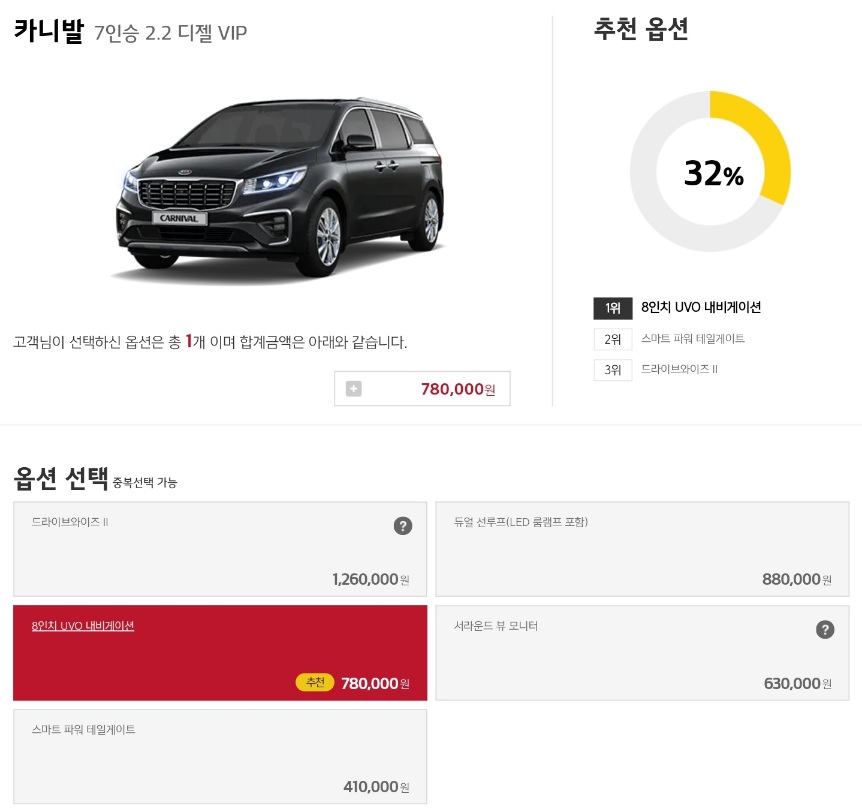Open help tooltip for 드라이브와이즈 II option
The image size is (862, 812).
click(403, 525)
